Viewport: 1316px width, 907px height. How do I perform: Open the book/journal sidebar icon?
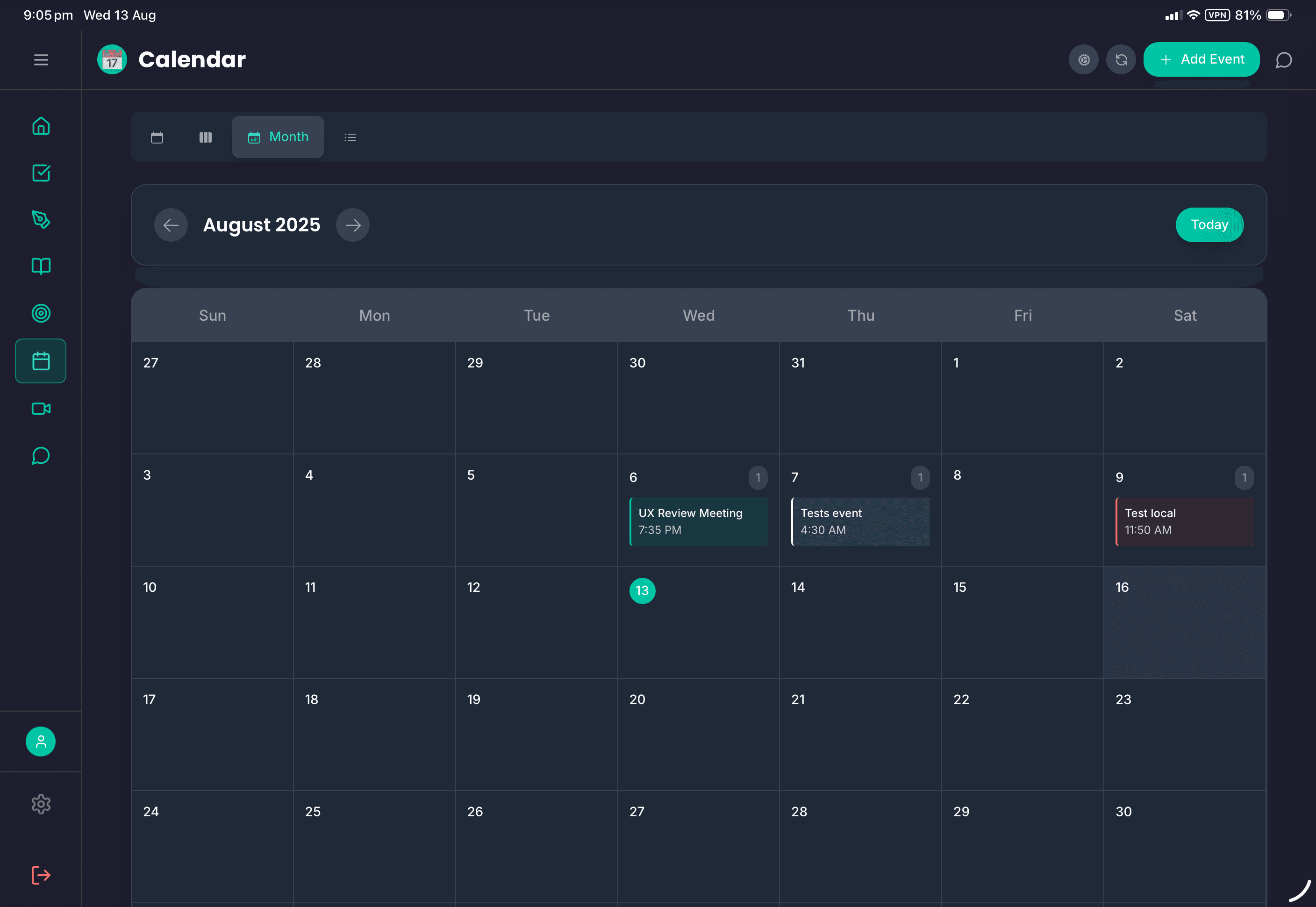40,266
